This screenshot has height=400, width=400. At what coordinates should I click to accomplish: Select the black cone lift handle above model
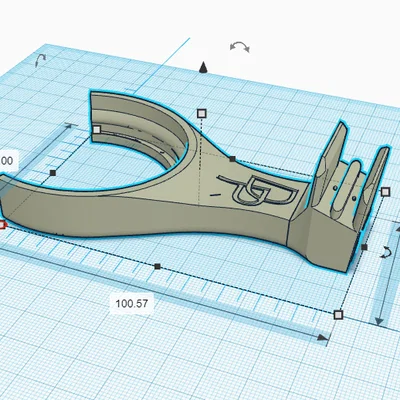pyautogui.click(x=203, y=67)
